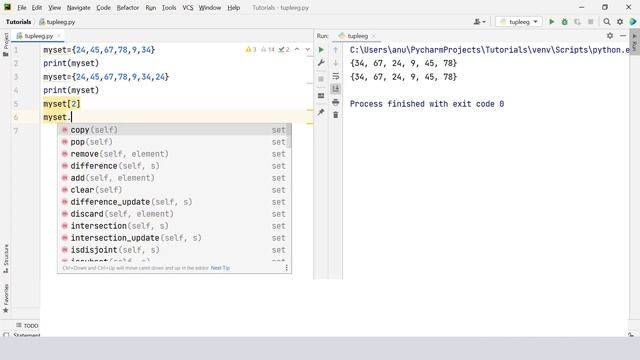The height and width of the screenshot is (360, 640).
Task: Open the VCS menu
Action: tap(188, 7)
